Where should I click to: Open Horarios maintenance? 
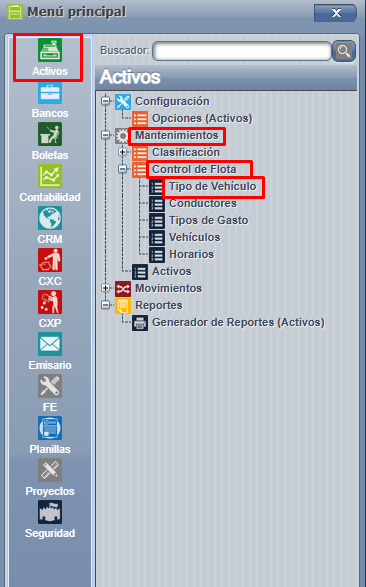click(x=191, y=254)
